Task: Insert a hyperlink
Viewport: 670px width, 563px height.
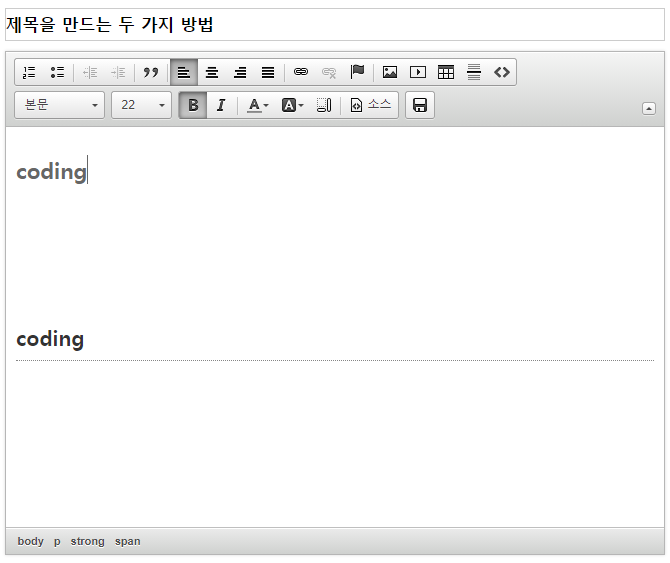Action: [301, 72]
